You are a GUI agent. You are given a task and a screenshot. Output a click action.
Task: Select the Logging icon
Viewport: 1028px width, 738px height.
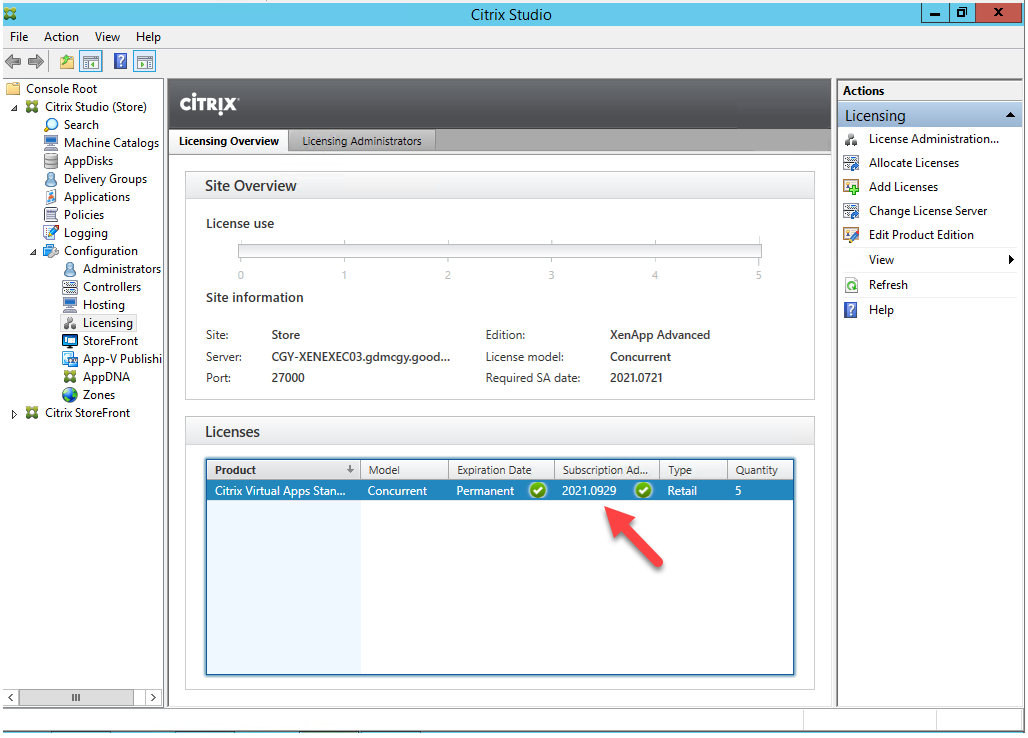51,233
